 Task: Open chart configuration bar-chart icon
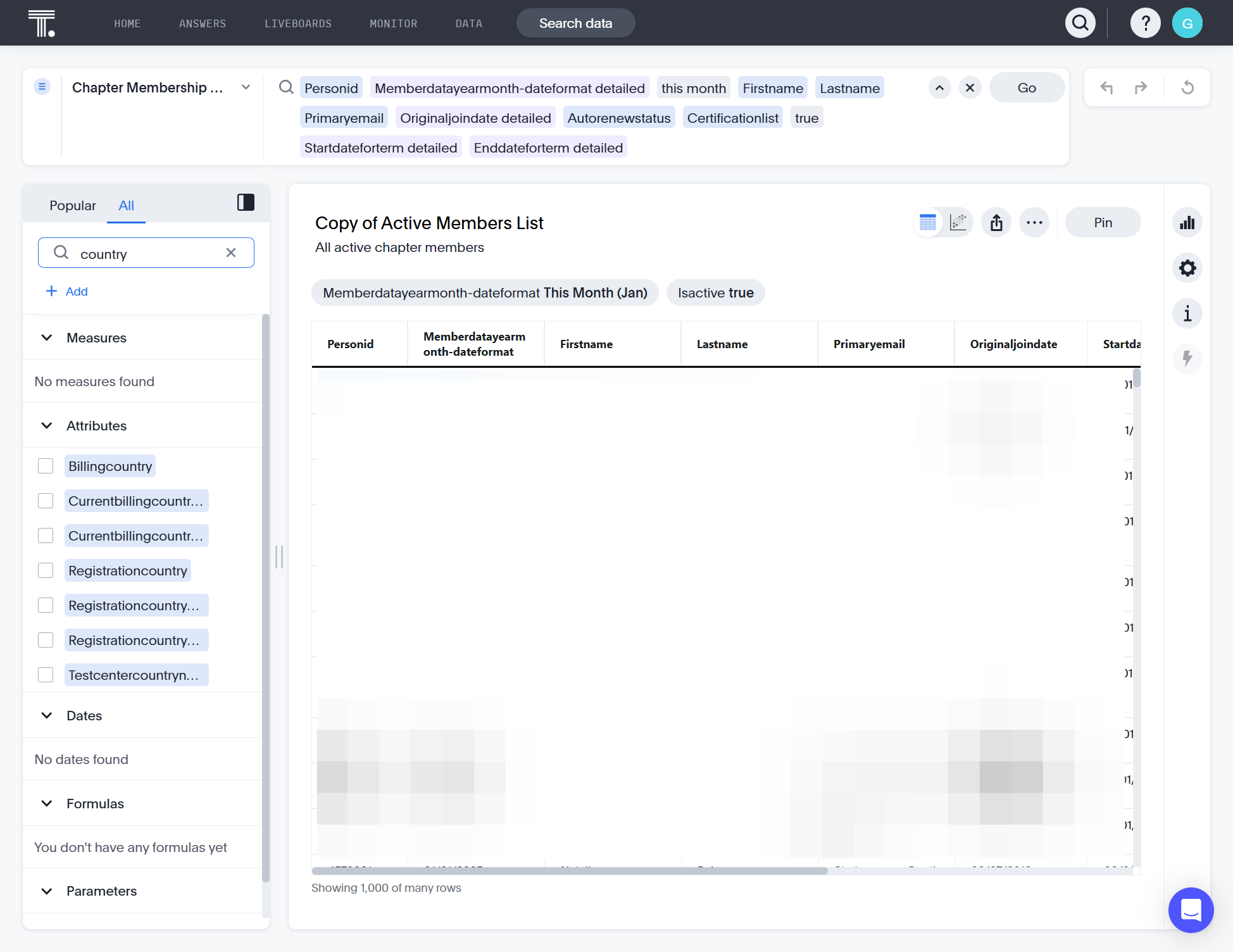click(1187, 222)
